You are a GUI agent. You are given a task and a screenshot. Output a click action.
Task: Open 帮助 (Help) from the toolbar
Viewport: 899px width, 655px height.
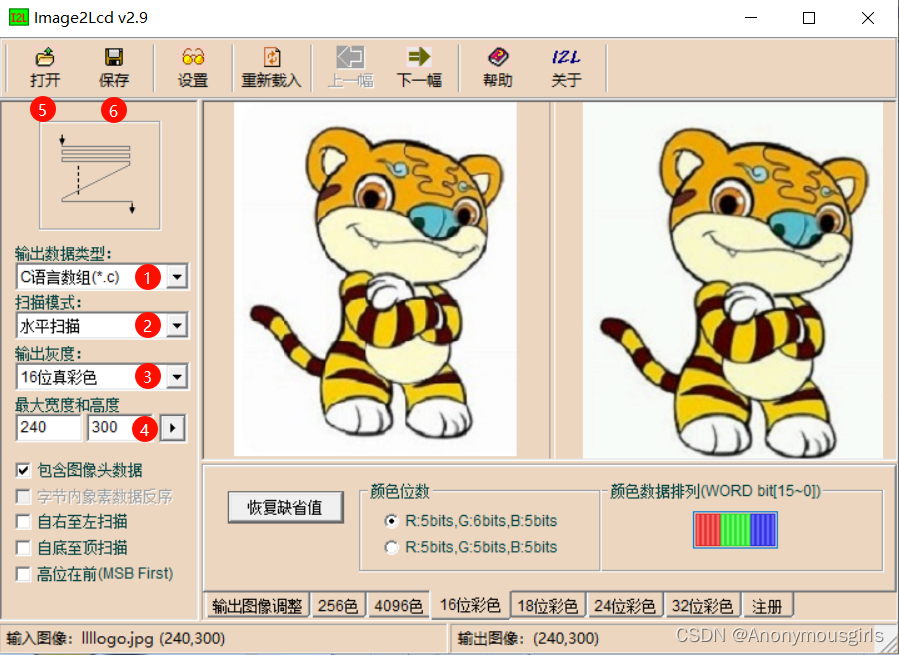point(498,67)
